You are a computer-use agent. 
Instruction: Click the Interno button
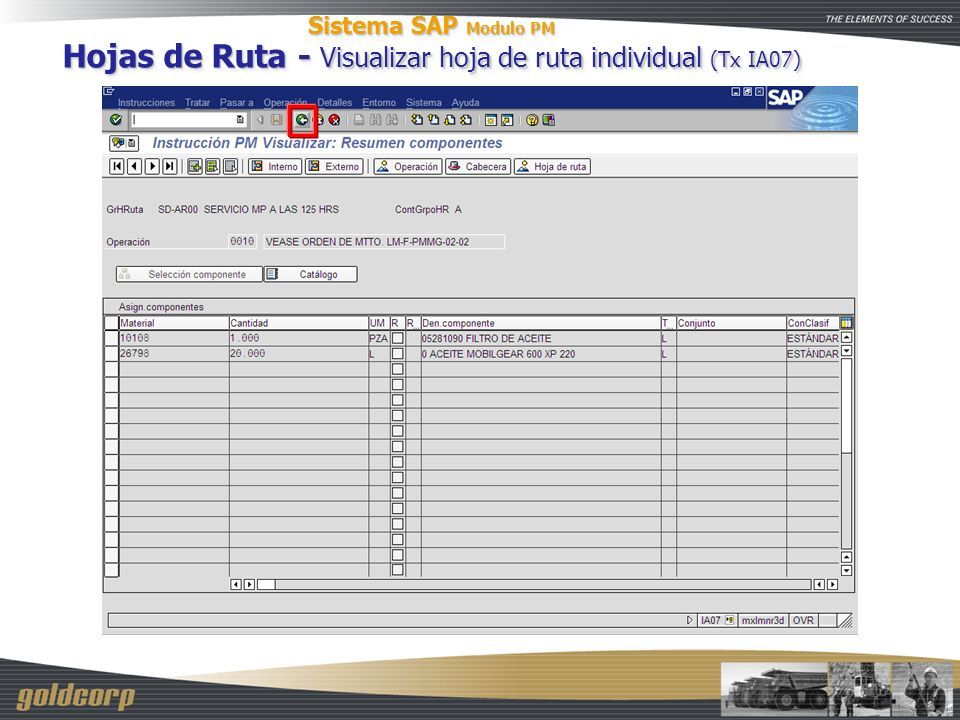pyautogui.click(x=275, y=166)
